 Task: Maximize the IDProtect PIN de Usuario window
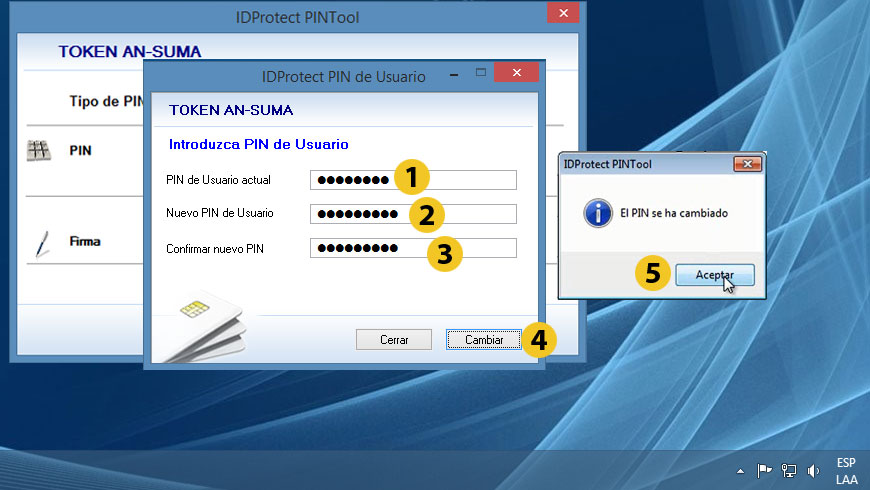tap(480, 72)
